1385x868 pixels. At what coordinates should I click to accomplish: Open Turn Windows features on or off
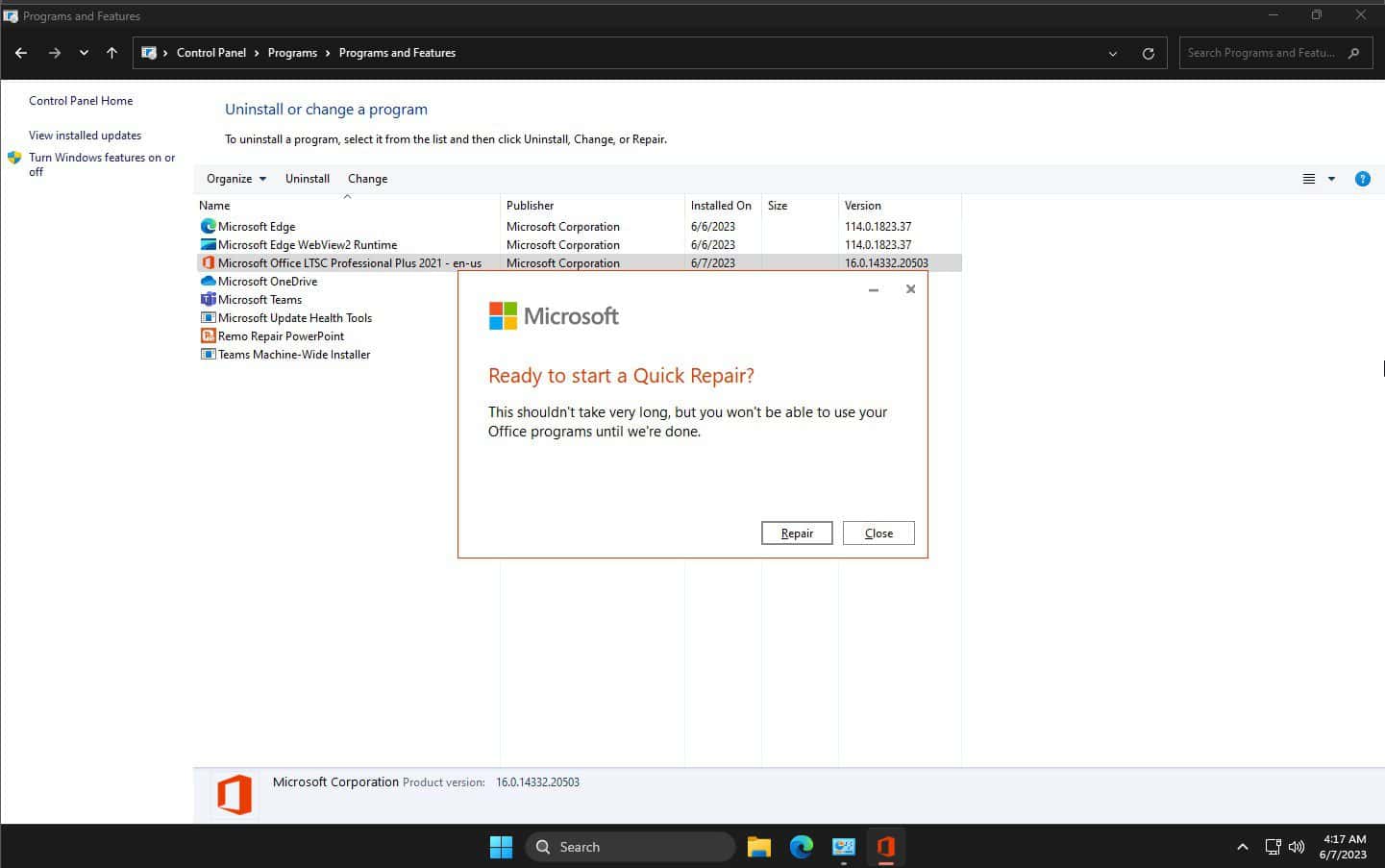tap(102, 164)
